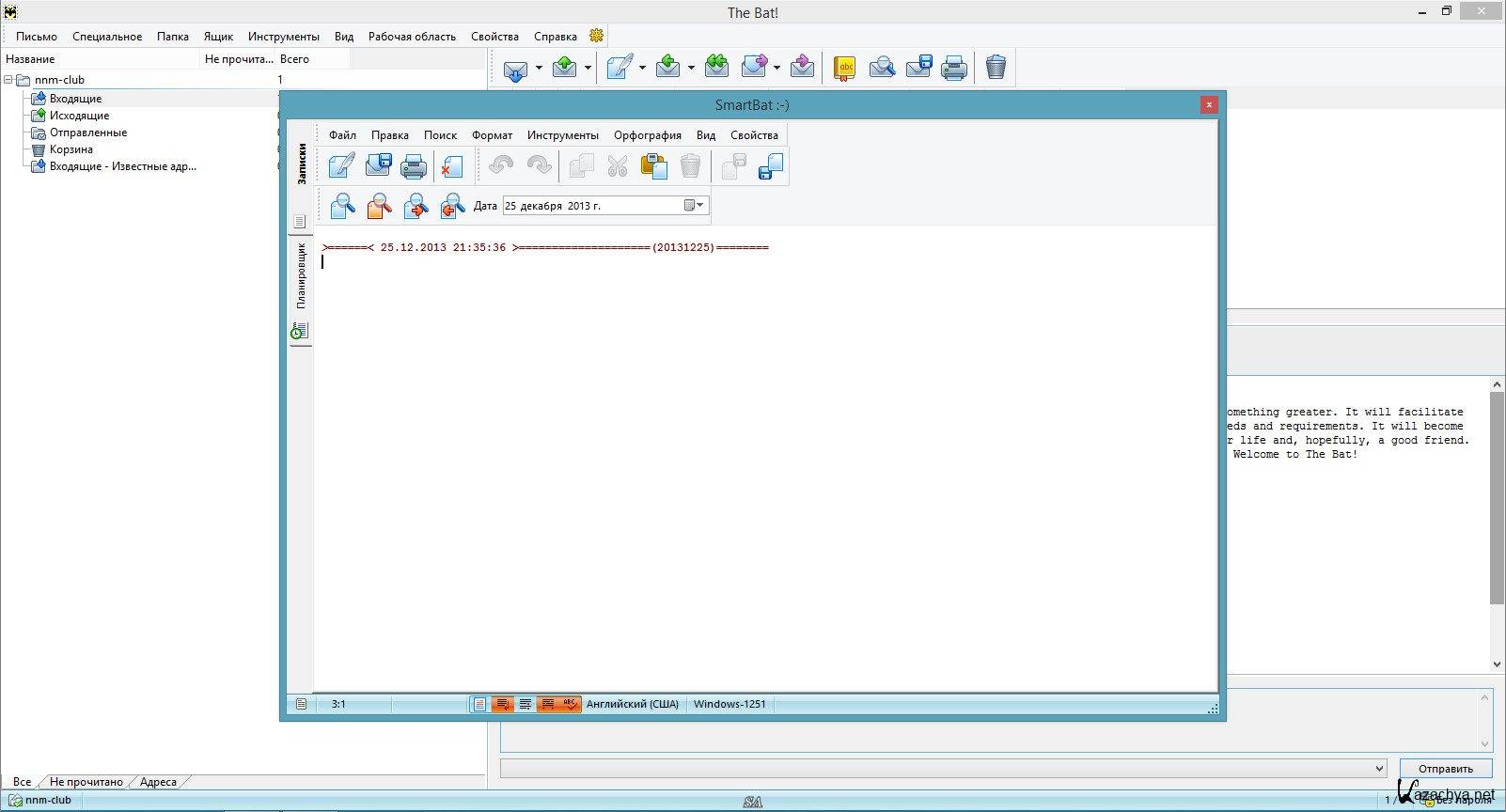The width and height of the screenshot is (1506, 812).
Task: Click the printer icon in SmartBat toolbar
Action: [x=414, y=167]
